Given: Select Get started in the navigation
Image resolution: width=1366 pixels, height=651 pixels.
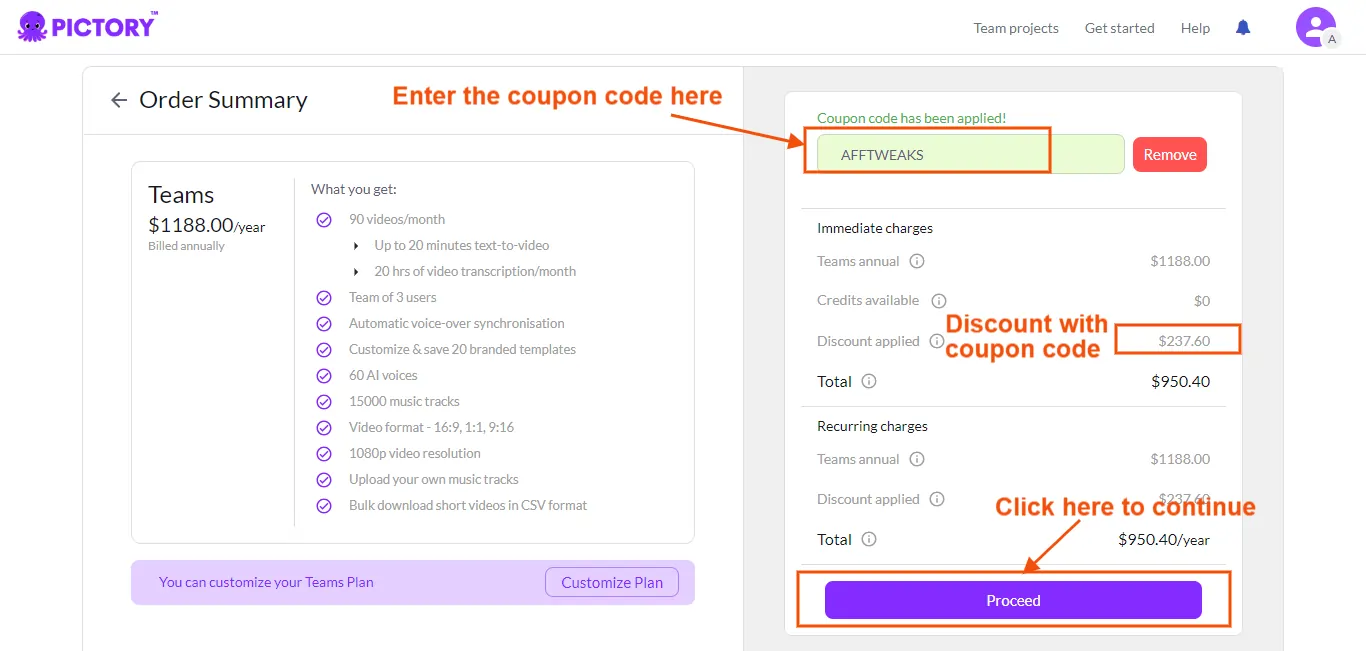Looking at the screenshot, I should [1119, 28].
